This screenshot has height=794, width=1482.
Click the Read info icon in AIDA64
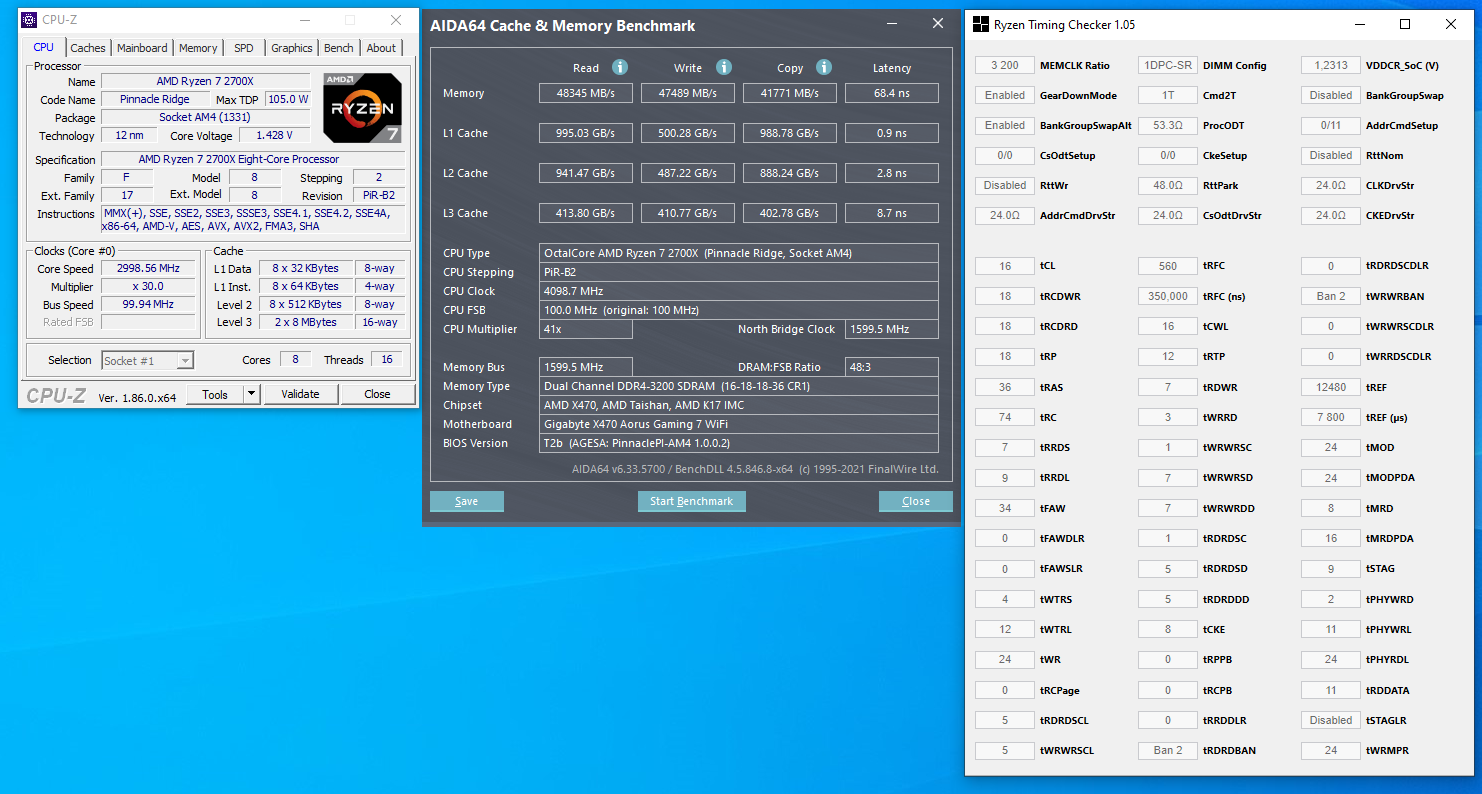pos(620,67)
